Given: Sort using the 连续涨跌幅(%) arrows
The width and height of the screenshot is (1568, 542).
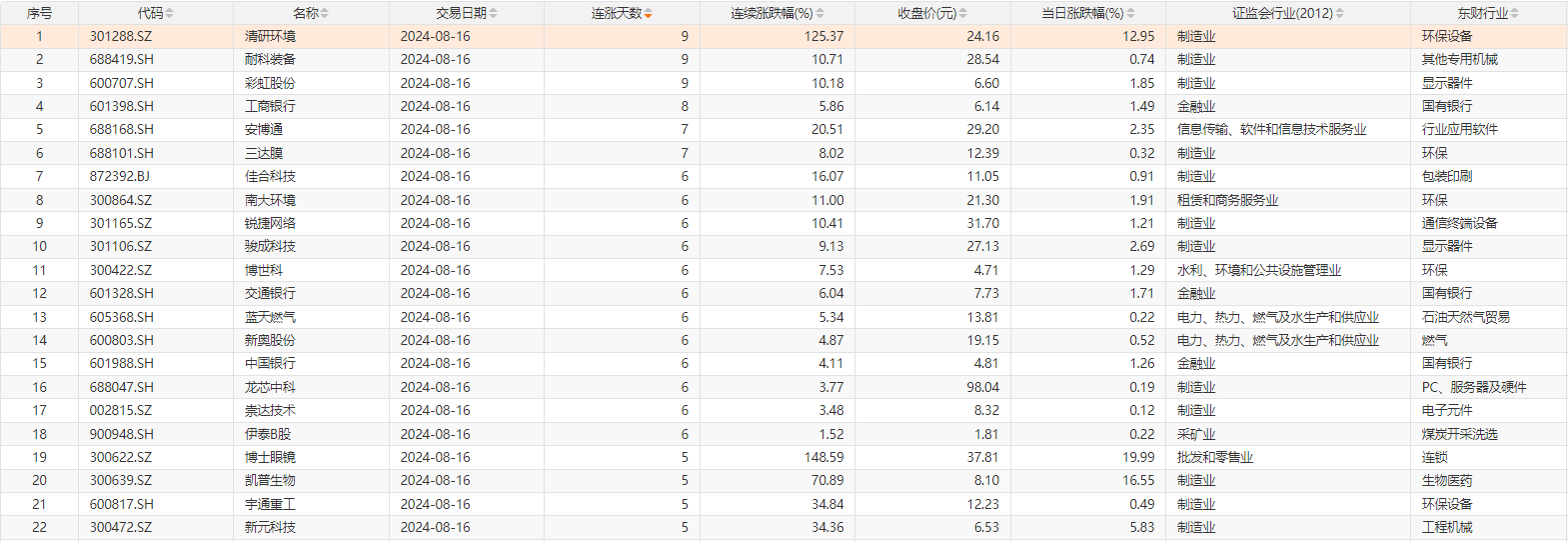Looking at the screenshot, I should tap(820, 13).
